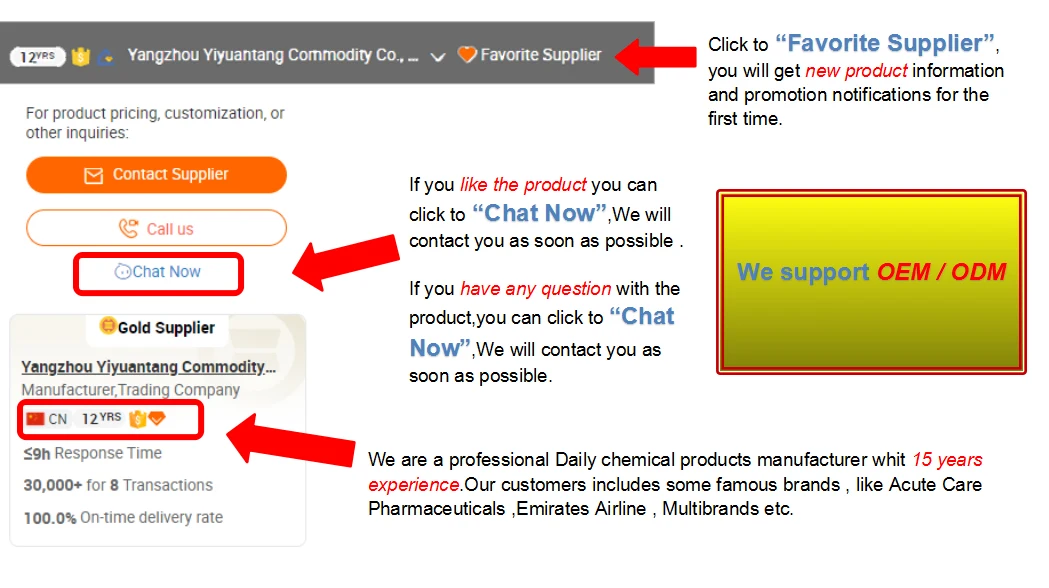Click the Gold Supplier label
The height and width of the screenshot is (588, 1049).
pyautogui.click(x=166, y=328)
